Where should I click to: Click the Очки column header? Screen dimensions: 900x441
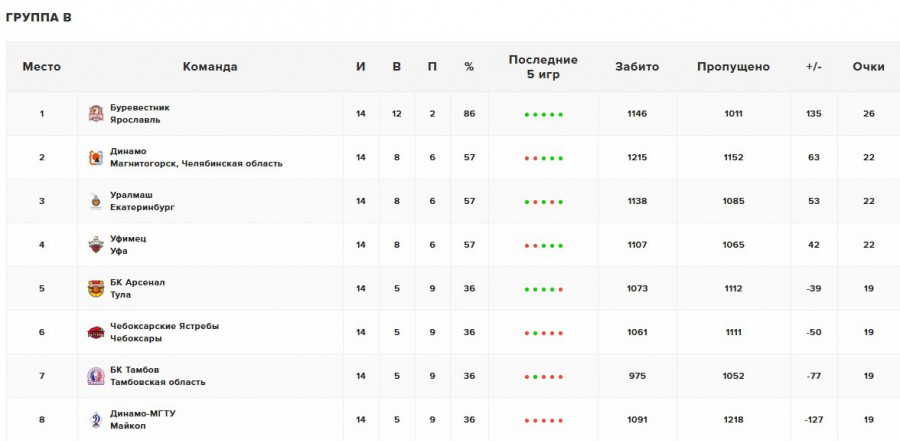(x=868, y=67)
